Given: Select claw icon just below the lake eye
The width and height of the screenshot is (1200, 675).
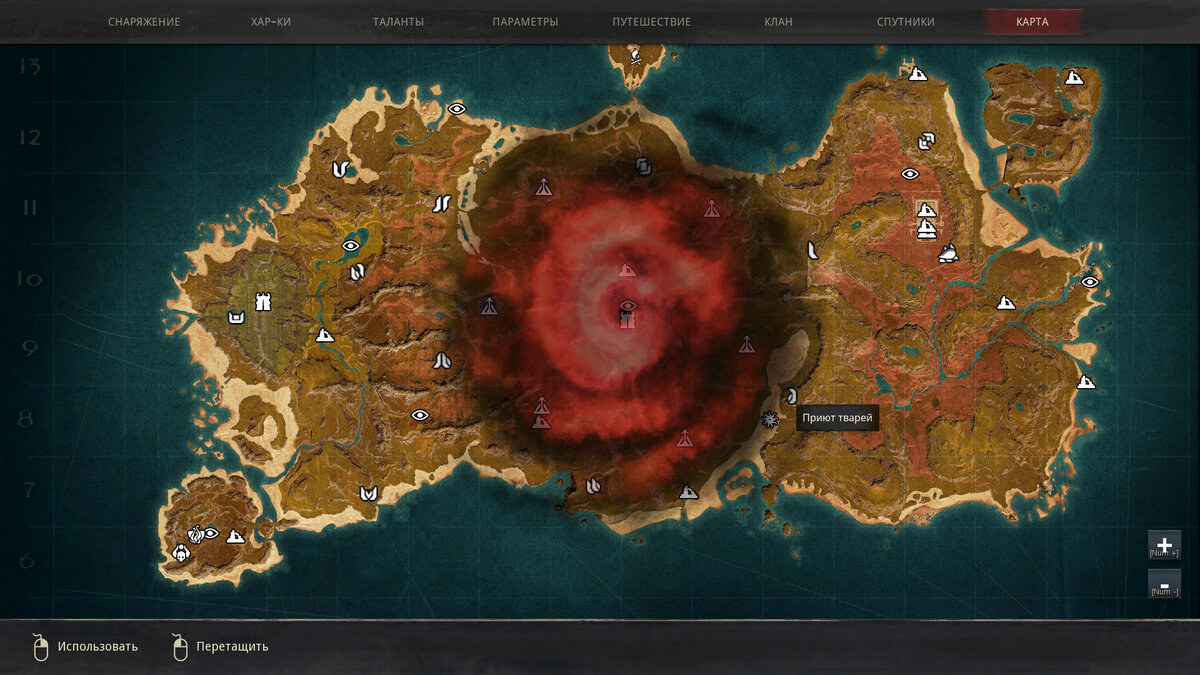Looking at the screenshot, I should (x=357, y=271).
